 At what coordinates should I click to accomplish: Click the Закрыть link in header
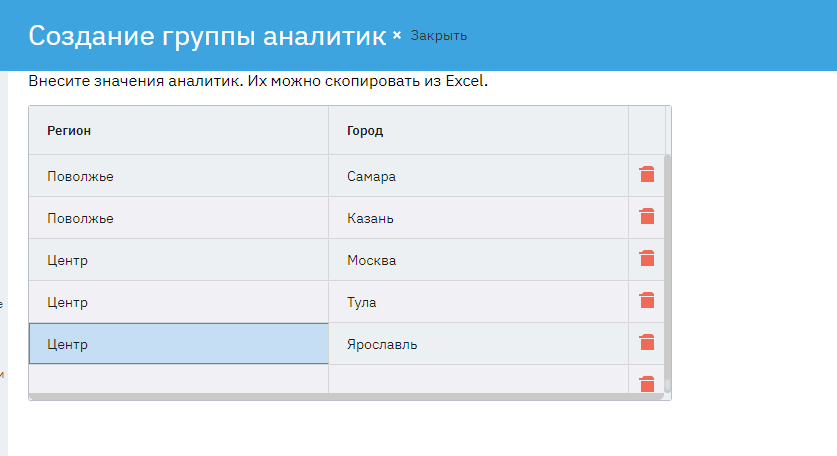439,36
